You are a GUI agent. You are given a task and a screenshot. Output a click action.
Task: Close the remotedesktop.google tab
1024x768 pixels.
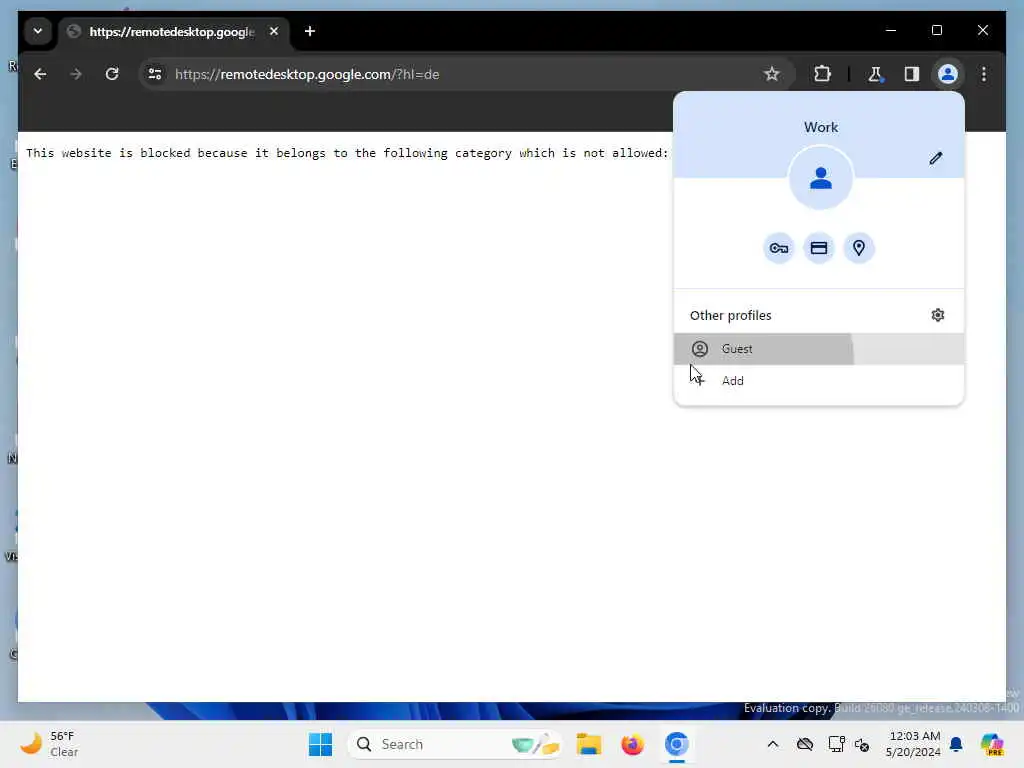tap(274, 31)
